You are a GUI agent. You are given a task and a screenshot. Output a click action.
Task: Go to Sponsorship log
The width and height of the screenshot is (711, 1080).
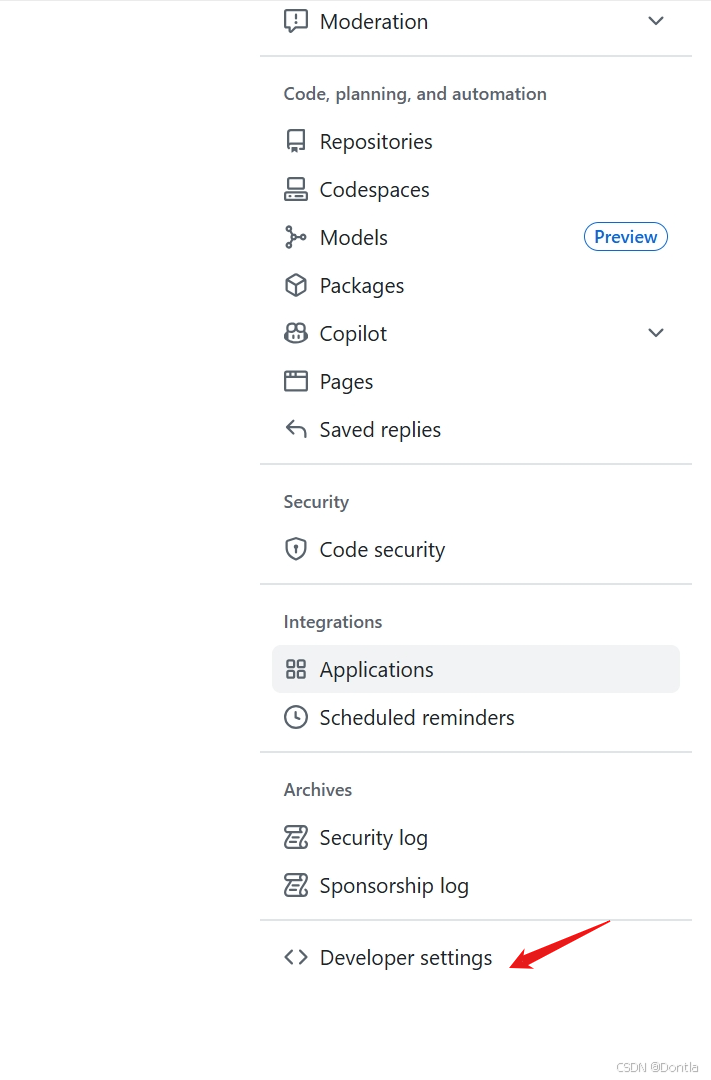[x=393, y=885]
